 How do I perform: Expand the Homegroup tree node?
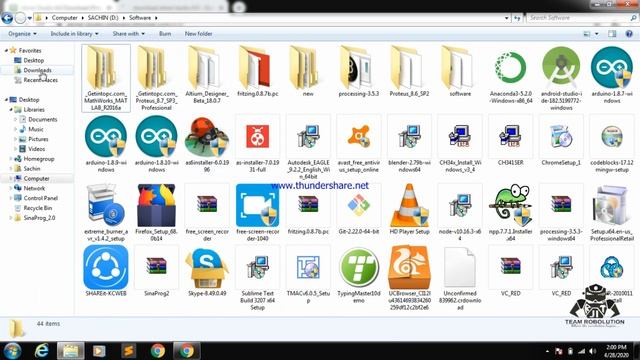point(11,159)
